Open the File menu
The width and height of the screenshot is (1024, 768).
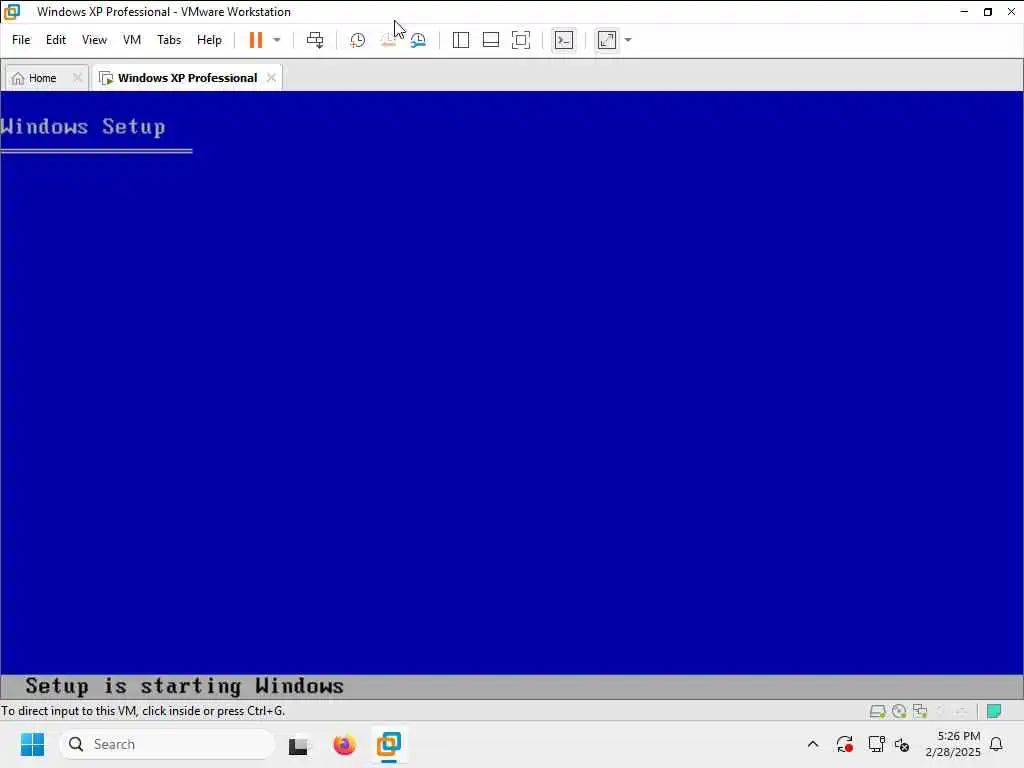tap(21, 40)
